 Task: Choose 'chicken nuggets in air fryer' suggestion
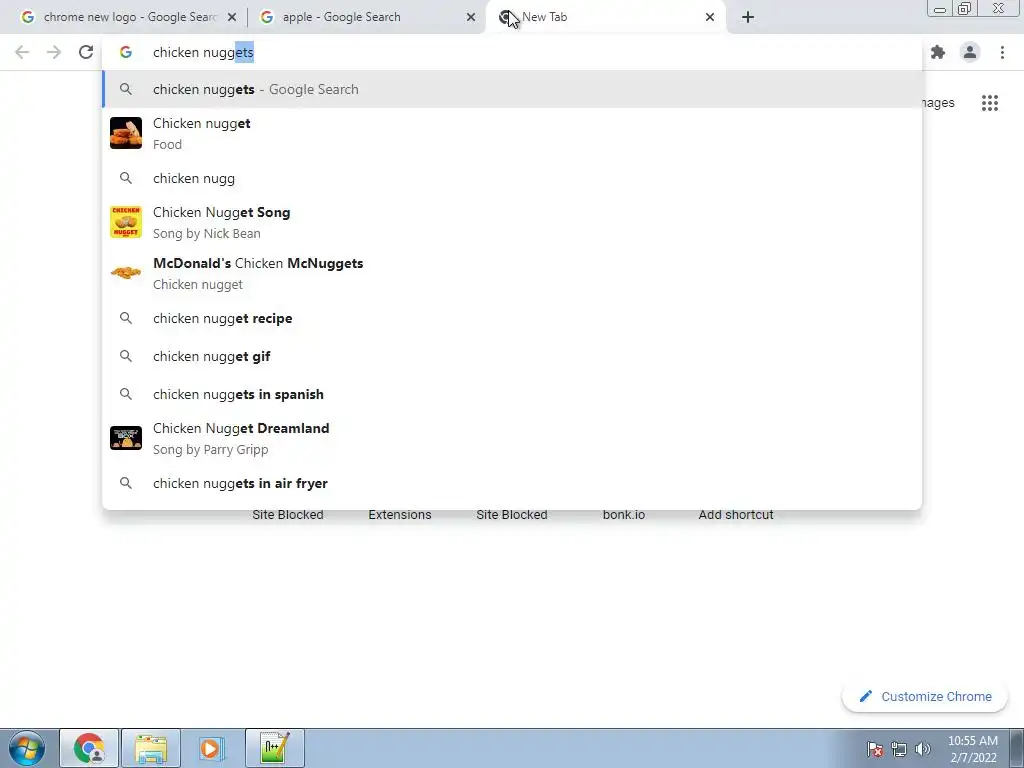pyautogui.click(x=512, y=483)
